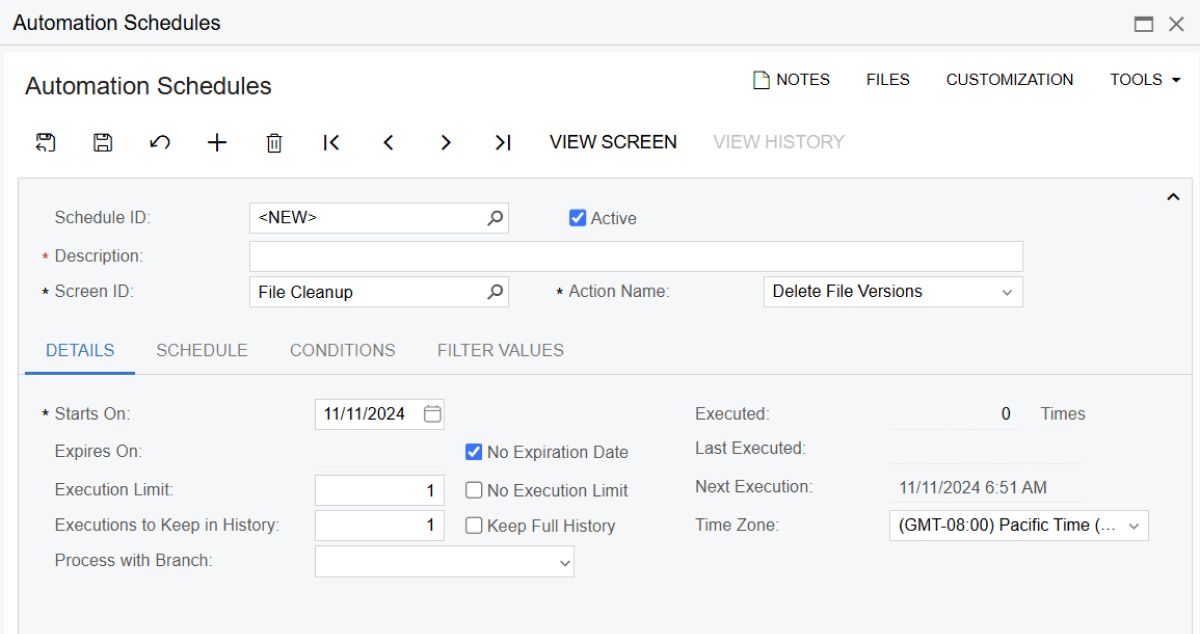Go to the first record
Image resolution: width=1200 pixels, height=634 pixels.
click(x=331, y=143)
